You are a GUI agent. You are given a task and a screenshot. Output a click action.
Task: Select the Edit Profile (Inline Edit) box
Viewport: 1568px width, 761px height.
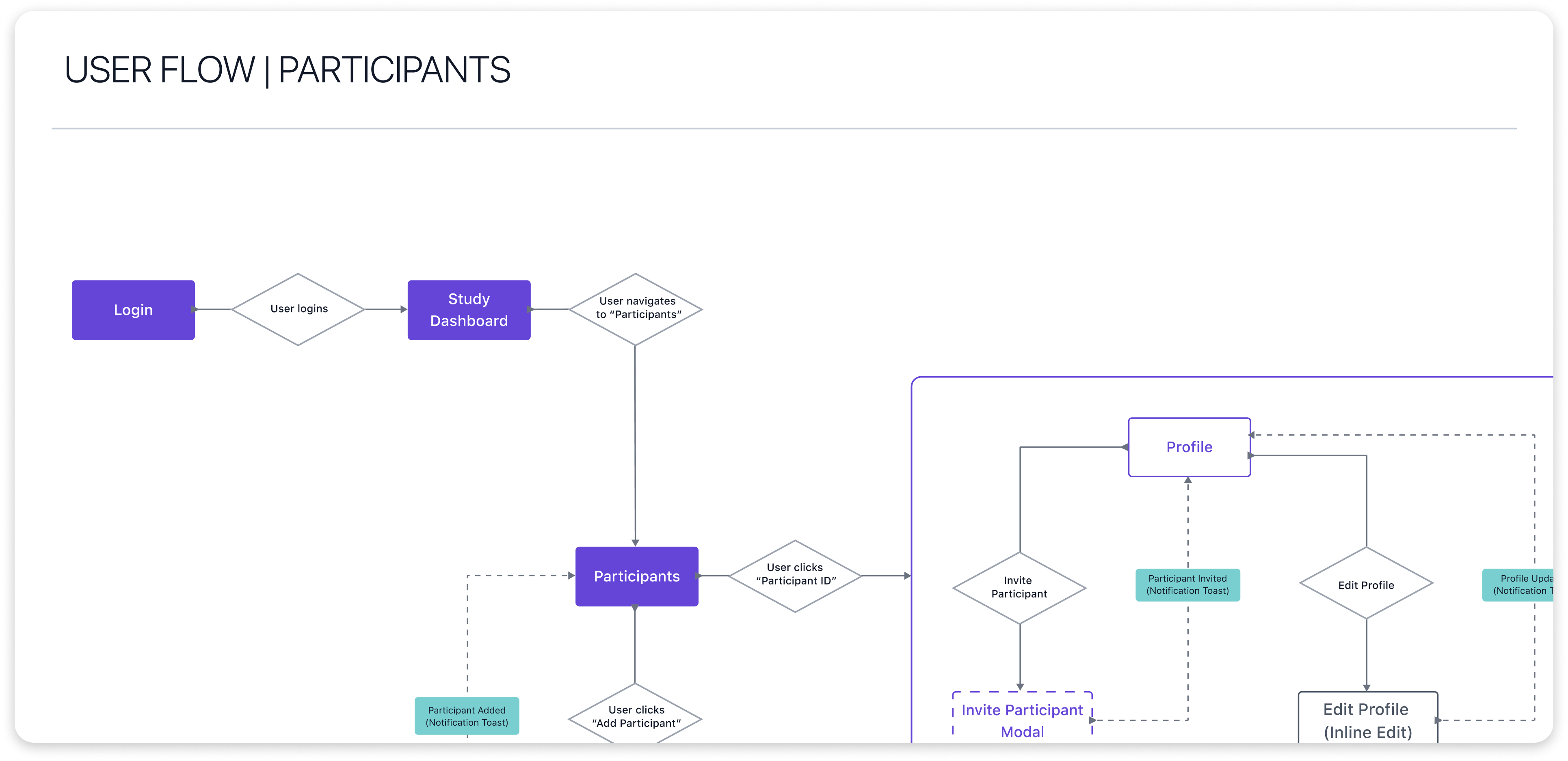pyautogui.click(x=1367, y=720)
